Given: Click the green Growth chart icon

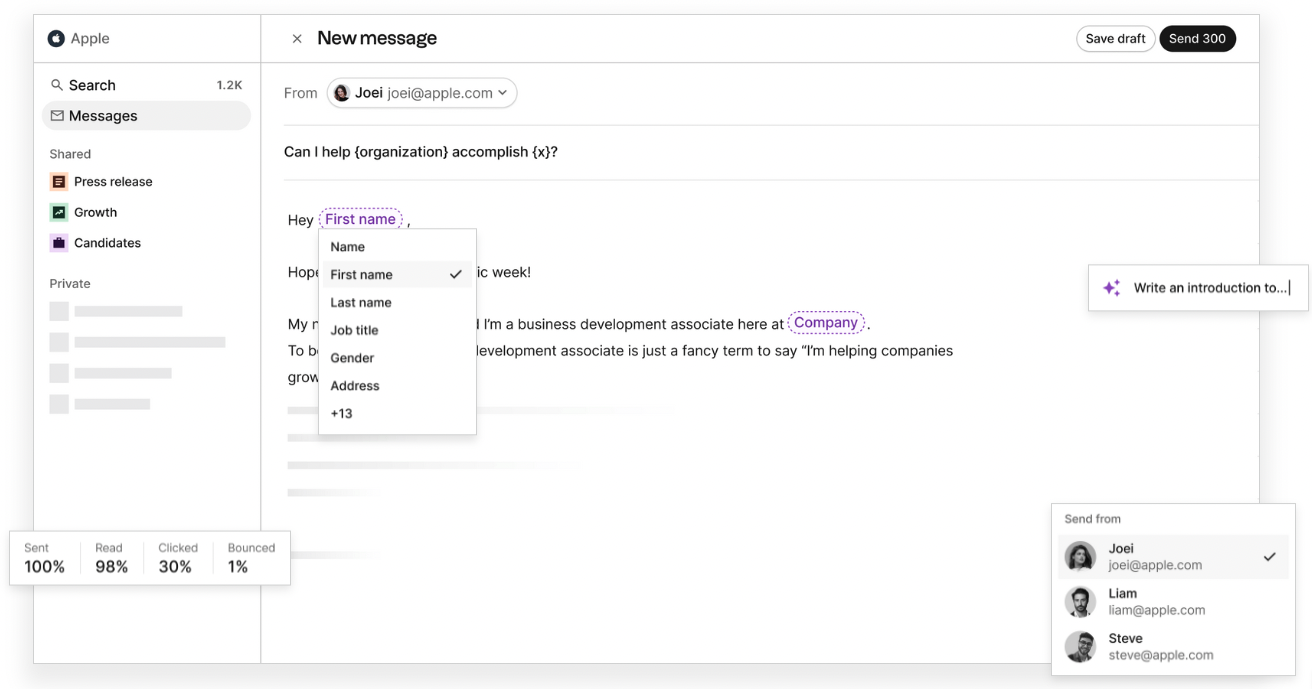Looking at the screenshot, I should (58, 212).
